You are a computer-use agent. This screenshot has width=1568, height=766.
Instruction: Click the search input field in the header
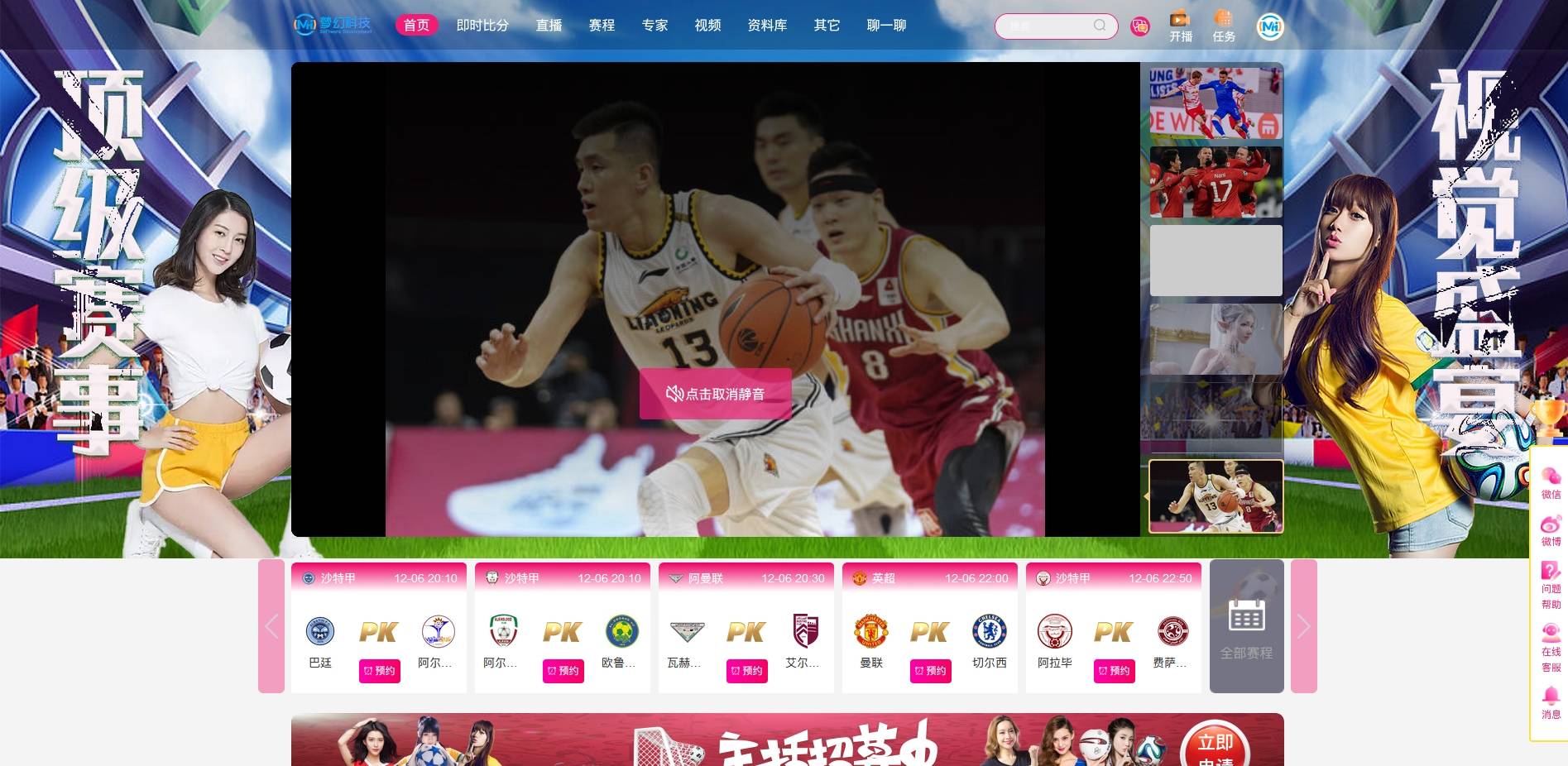click(x=1048, y=26)
